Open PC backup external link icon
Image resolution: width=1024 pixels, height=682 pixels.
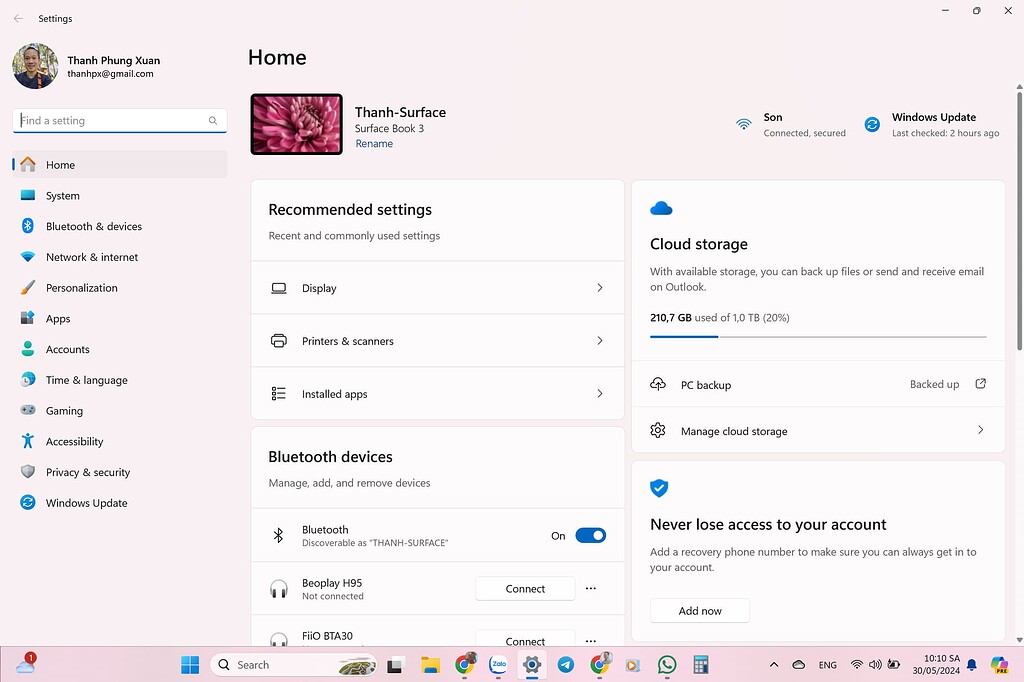coord(980,383)
